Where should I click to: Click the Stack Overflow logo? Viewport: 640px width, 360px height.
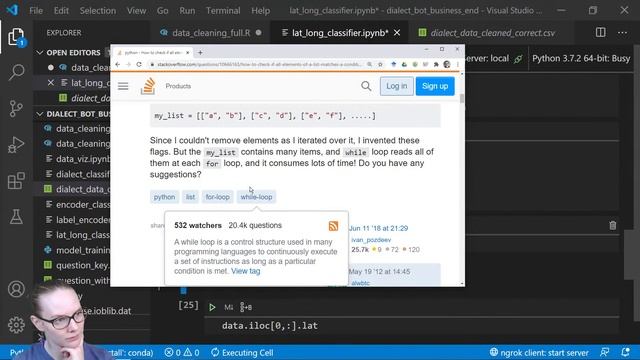tap(148, 86)
